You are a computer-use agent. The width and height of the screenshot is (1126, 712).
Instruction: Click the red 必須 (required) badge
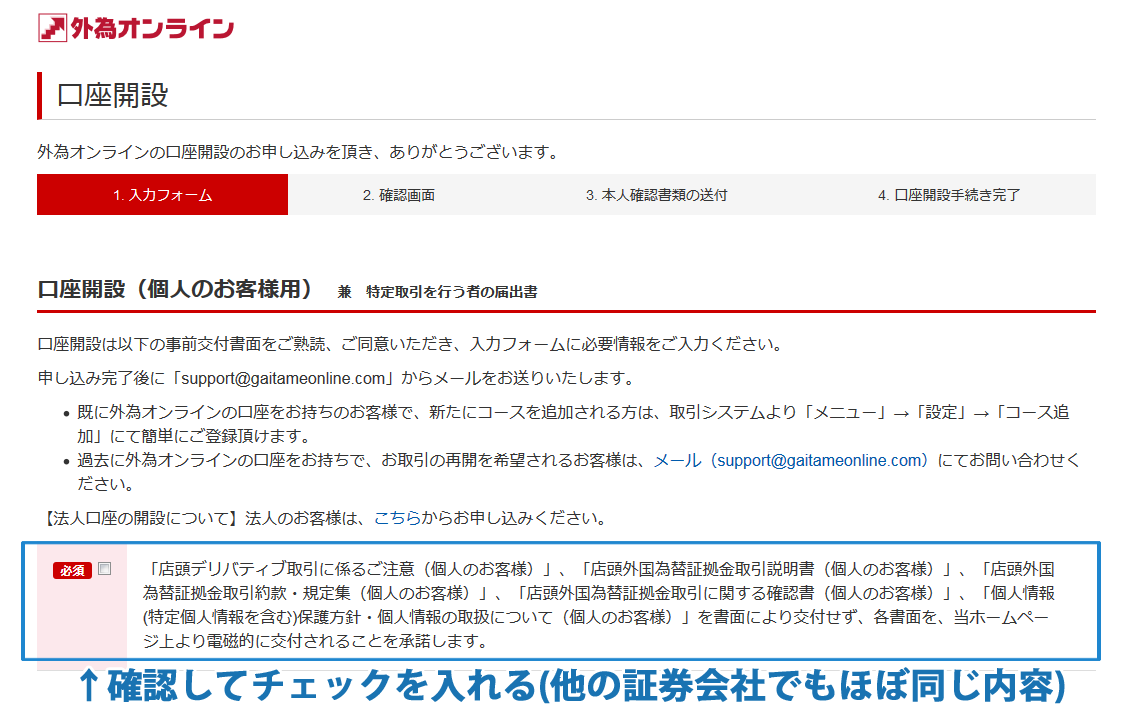tap(73, 568)
